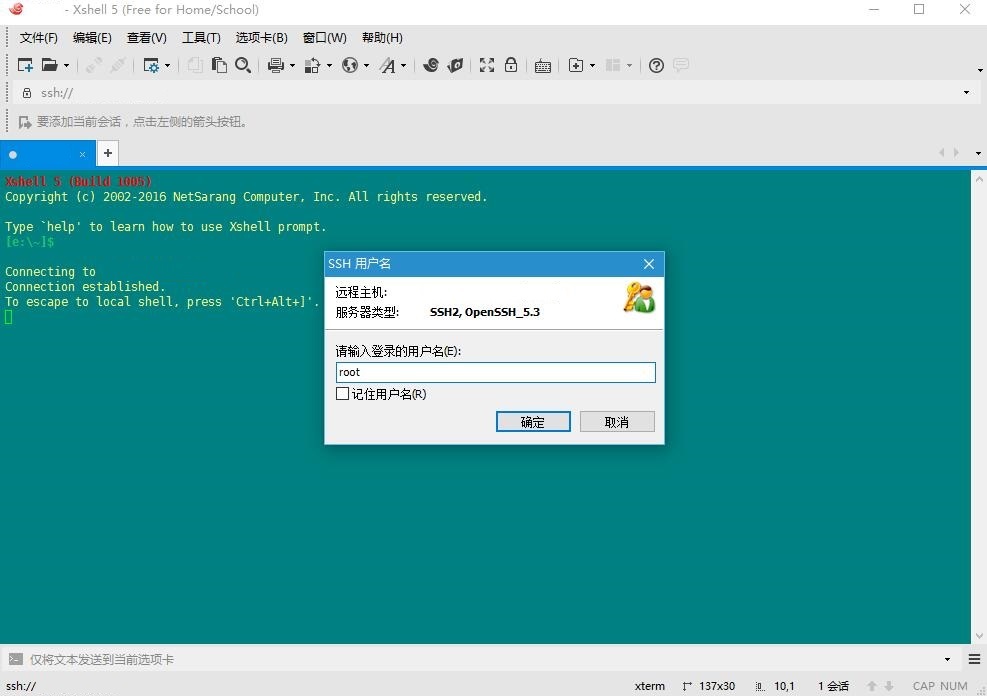Click the New session toolbar icon
Viewport: 987px width, 696px height.
pos(25,65)
